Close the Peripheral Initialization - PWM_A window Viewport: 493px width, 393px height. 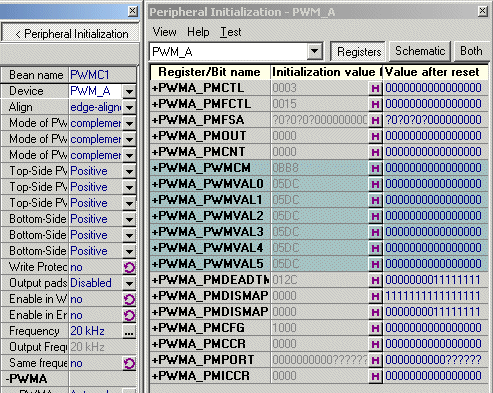pyautogui.click(x=483, y=11)
